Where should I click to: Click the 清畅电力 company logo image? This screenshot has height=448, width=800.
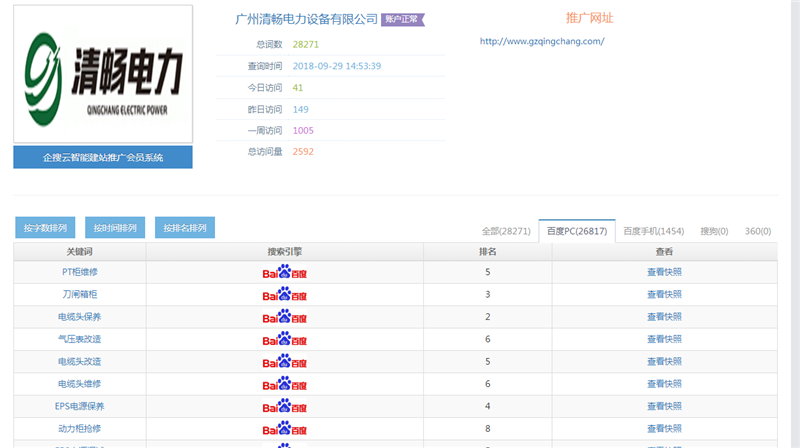coord(103,74)
